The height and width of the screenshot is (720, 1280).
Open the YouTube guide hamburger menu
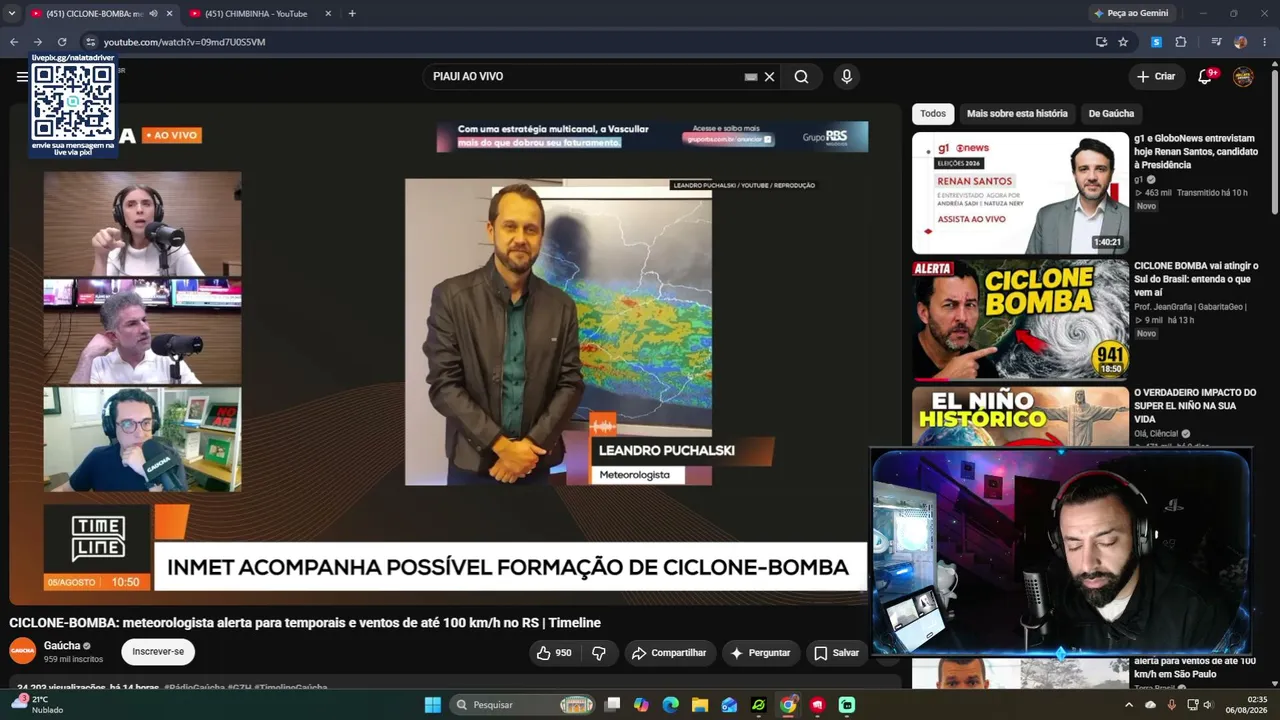pyautogui.click(x=22, y=76)
